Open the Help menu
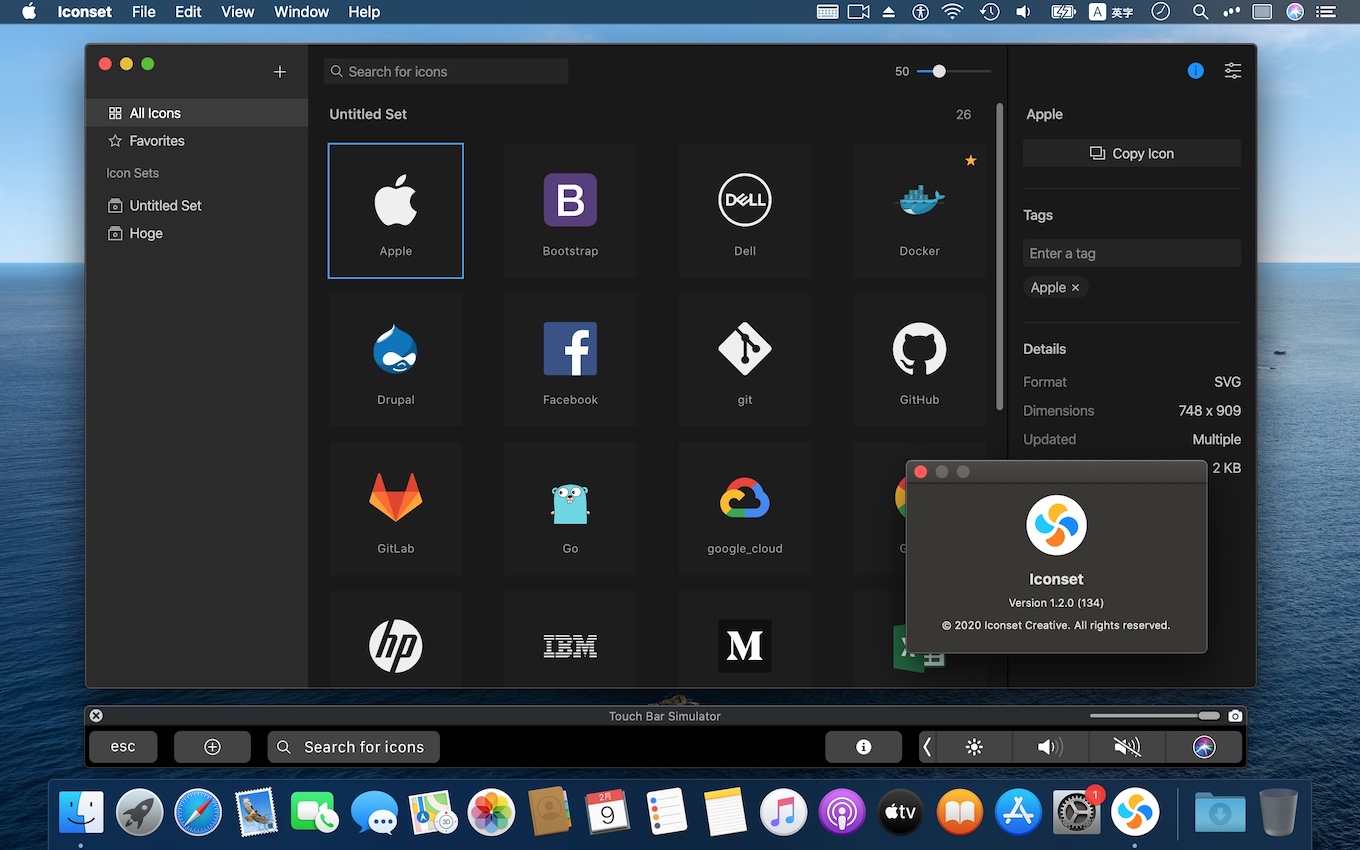The image size is (1360, 850). tap(364, 12)
